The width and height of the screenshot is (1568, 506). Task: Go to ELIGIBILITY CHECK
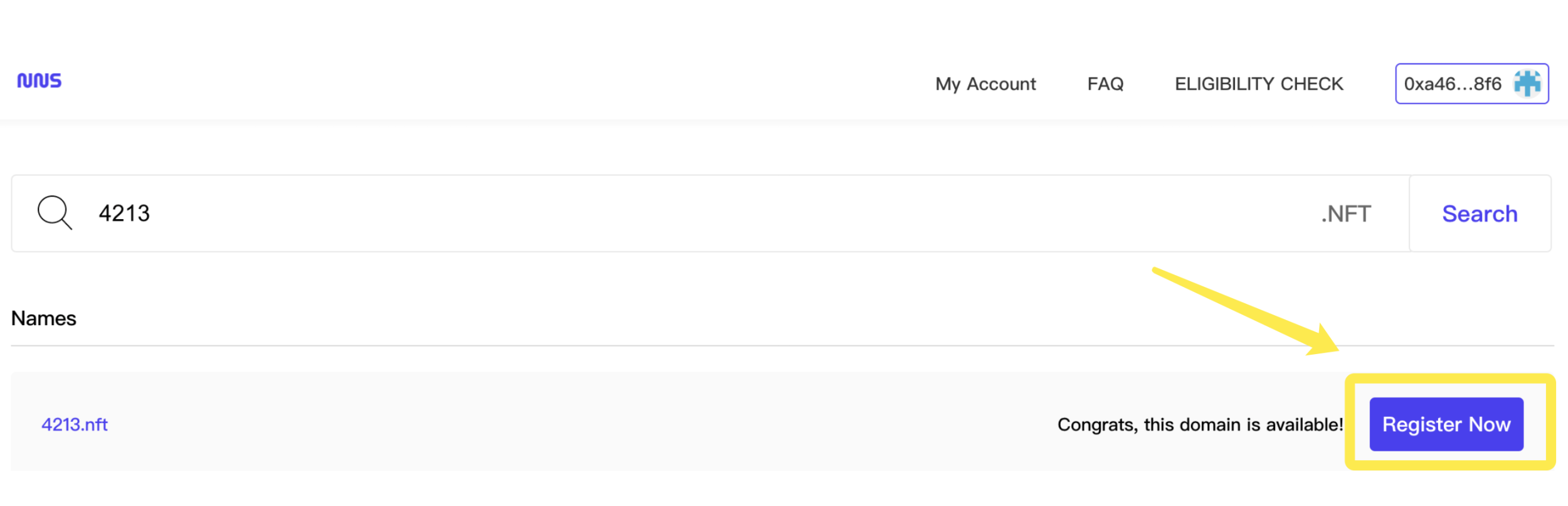pyautogui.click(x=1259, y=84)
